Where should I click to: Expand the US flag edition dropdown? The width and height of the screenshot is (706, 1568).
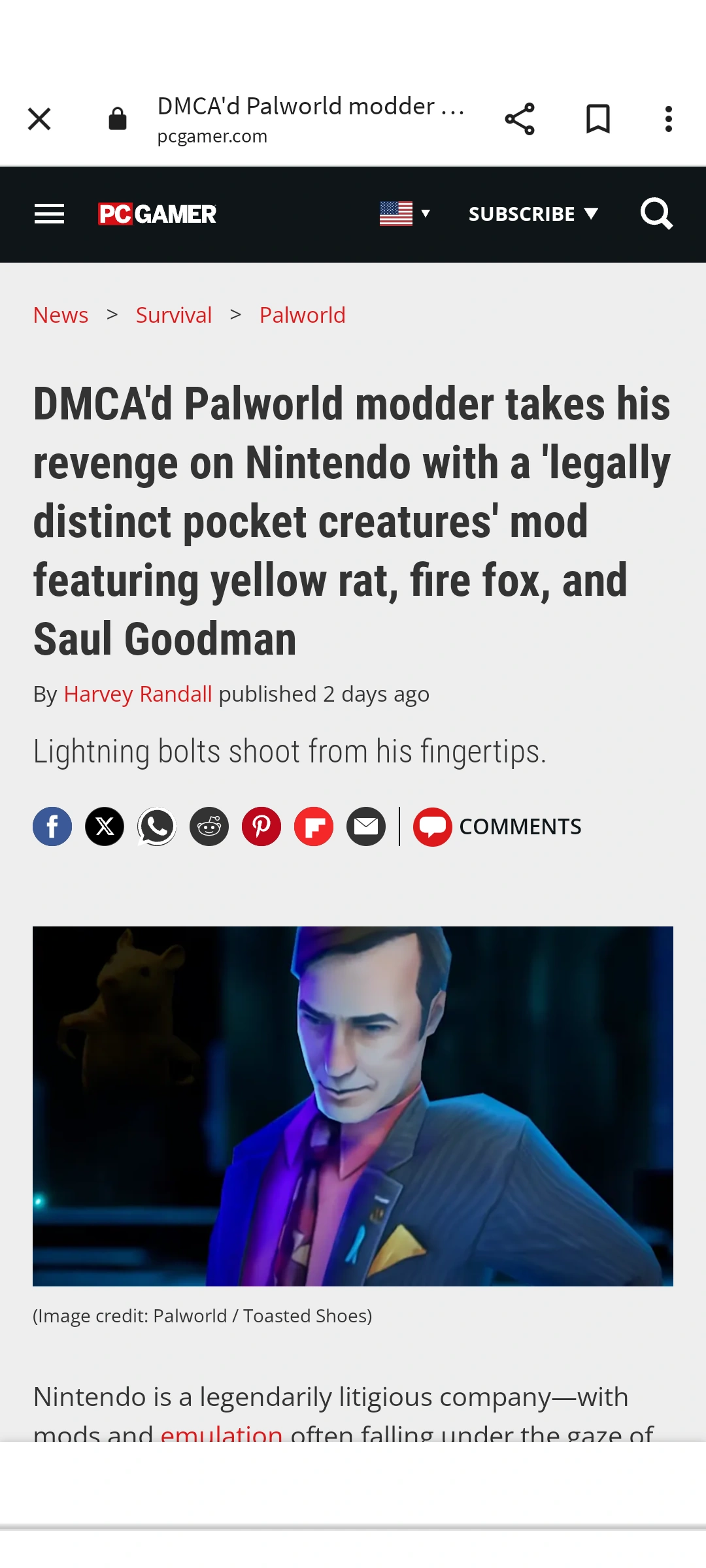click(405, 214)
